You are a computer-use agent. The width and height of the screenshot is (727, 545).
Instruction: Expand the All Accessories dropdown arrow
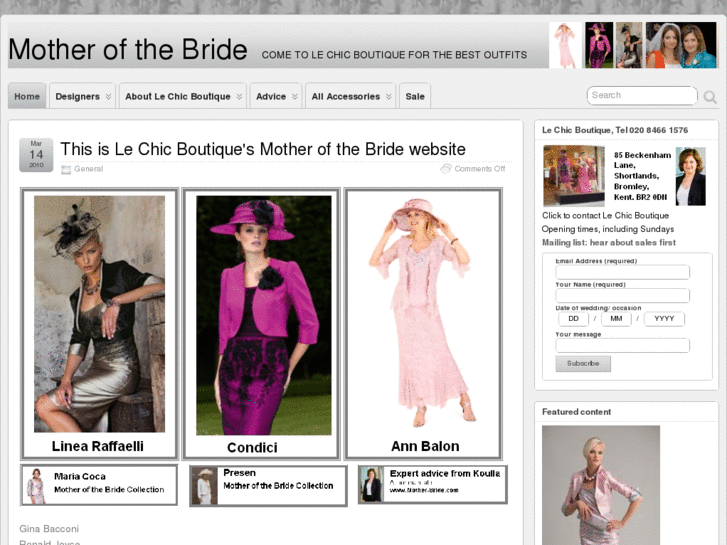coord(389,96)
